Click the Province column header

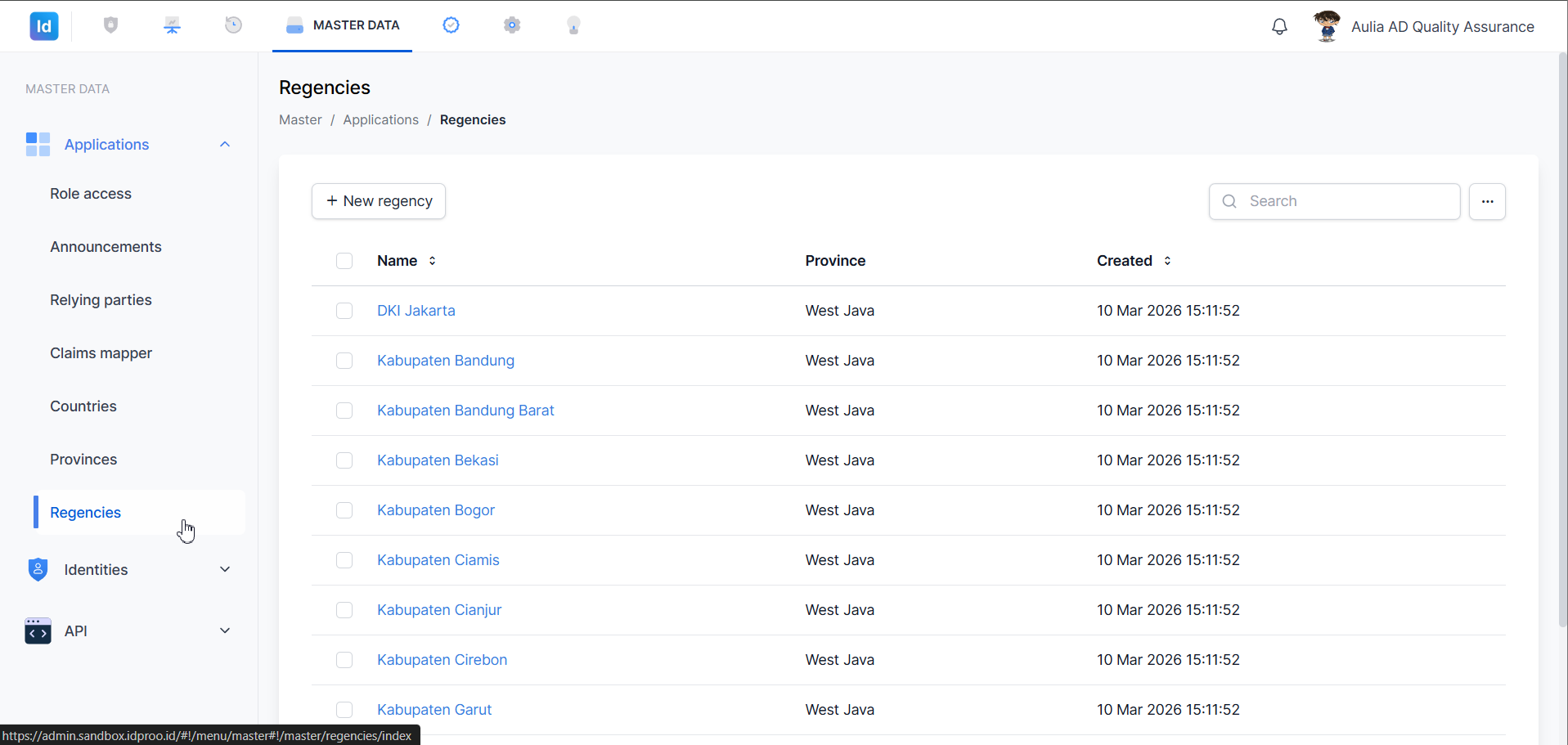coord(835,261)
